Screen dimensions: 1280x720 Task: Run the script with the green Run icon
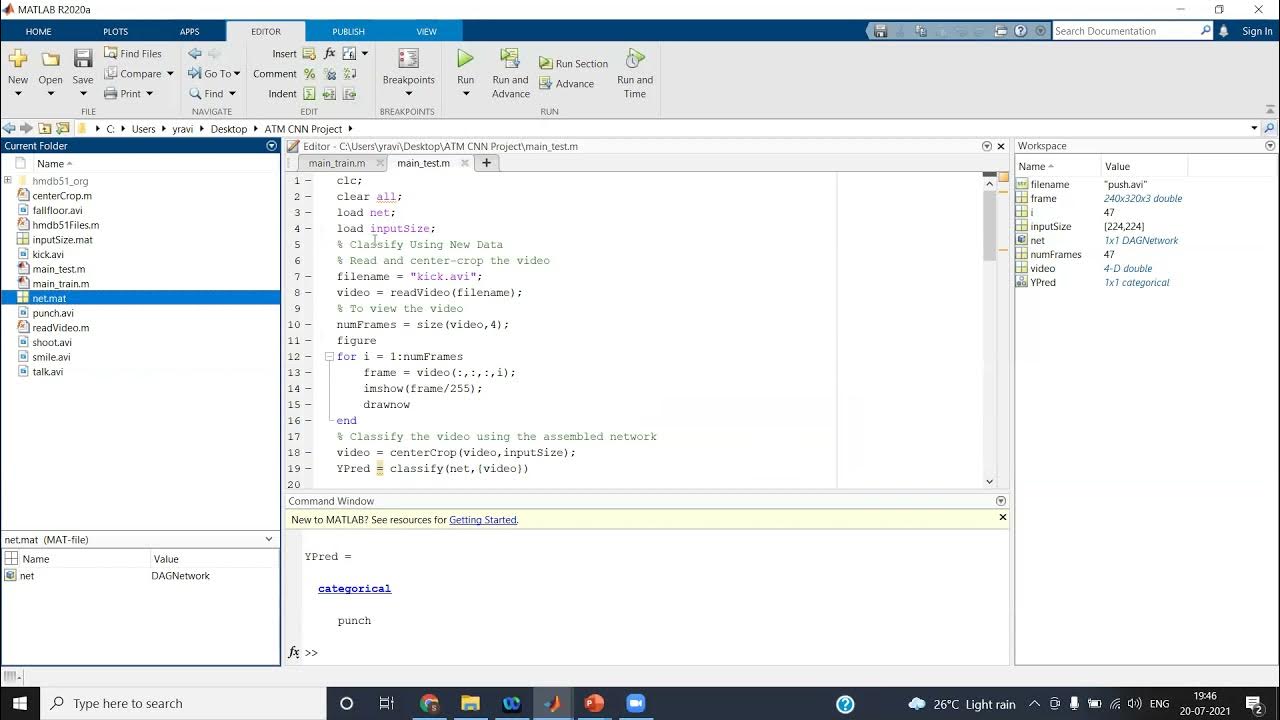(465, 59)
